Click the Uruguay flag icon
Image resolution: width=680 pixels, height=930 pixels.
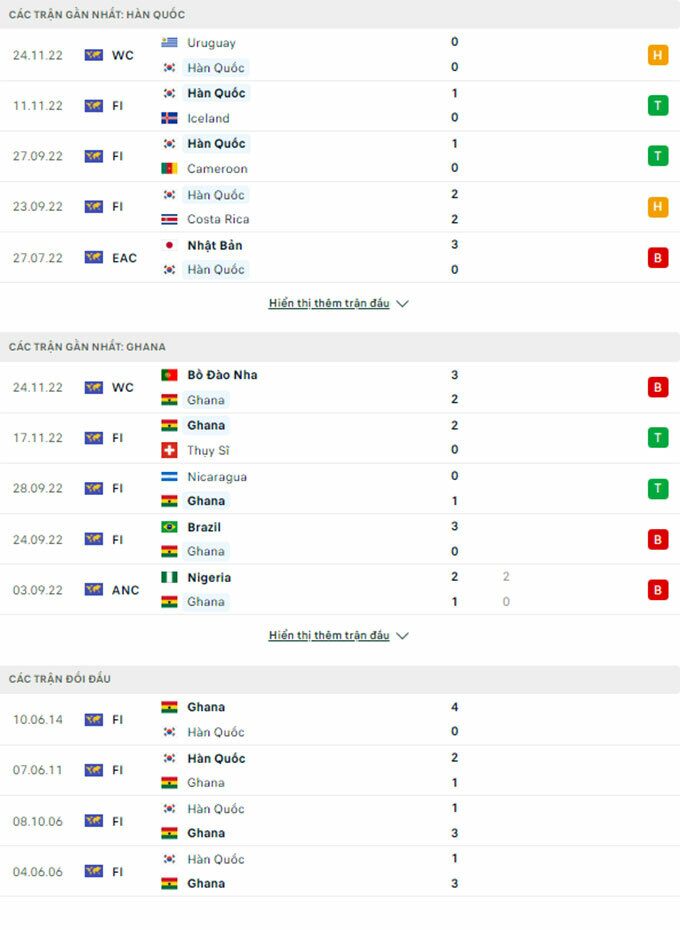click(x=169, y=43)
